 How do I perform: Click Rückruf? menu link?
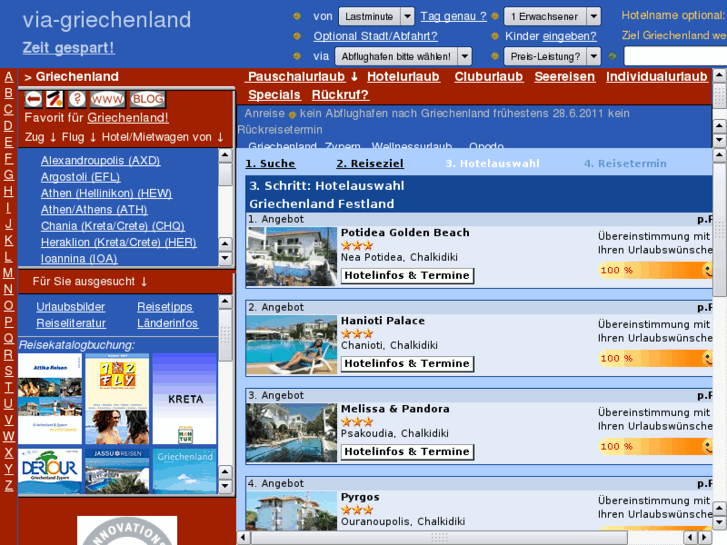[340, 95]
